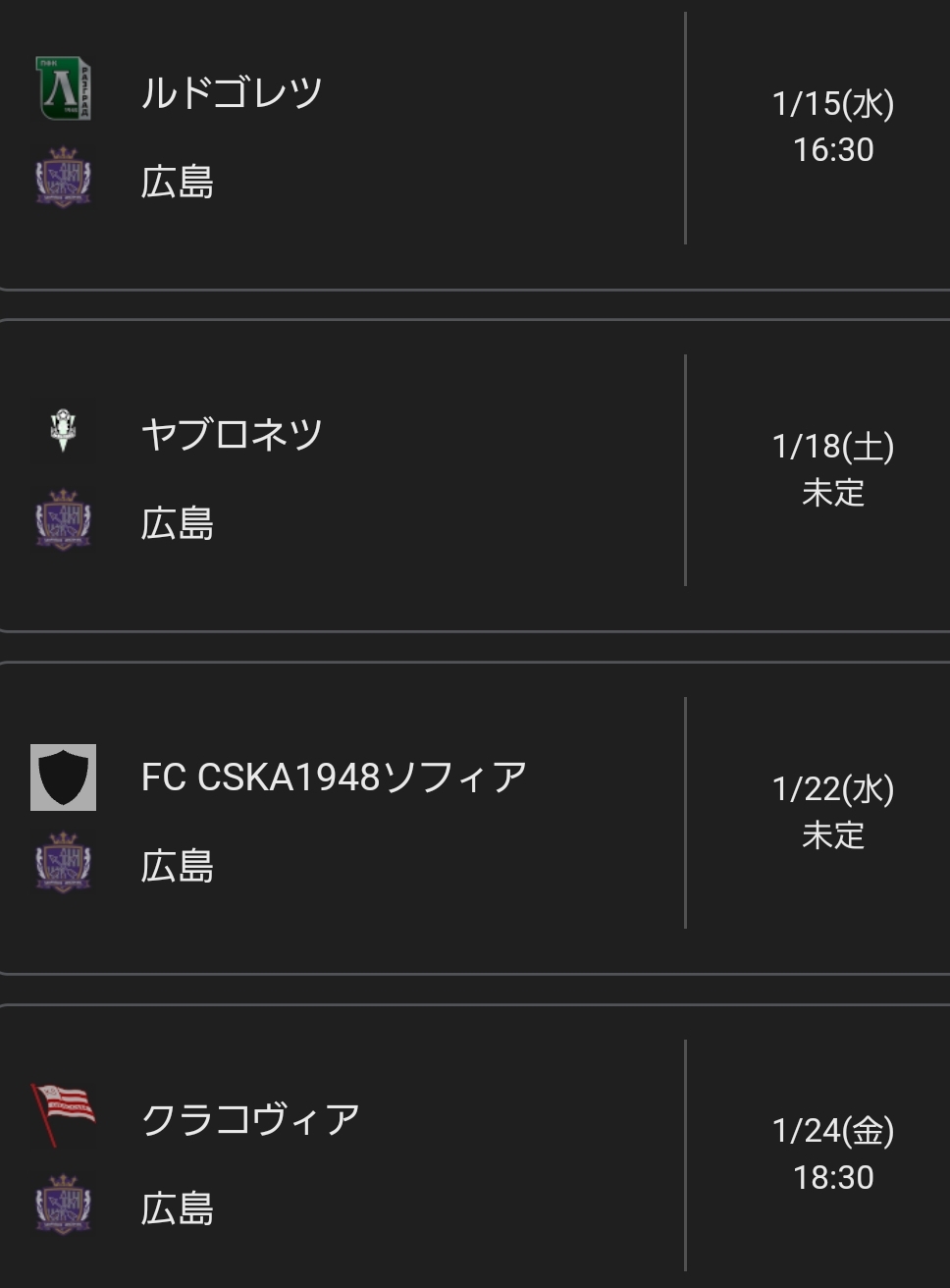950x1288 pixels.
Task: Tap 広島 under ヤブロネツ
Action: [x=177, y=523]
